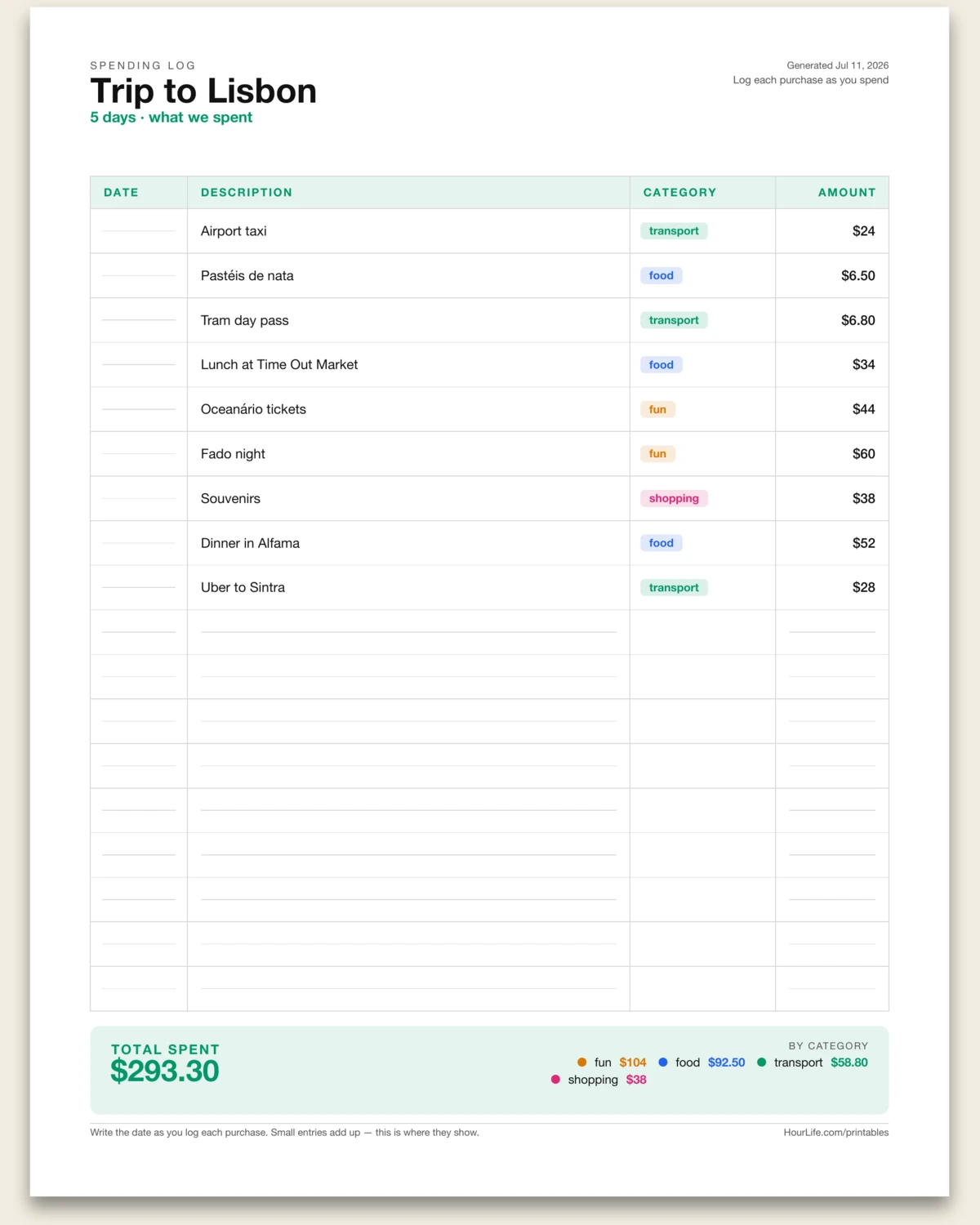
Task: Click the 'Trip to Lisbon' title
Action: 203,91
